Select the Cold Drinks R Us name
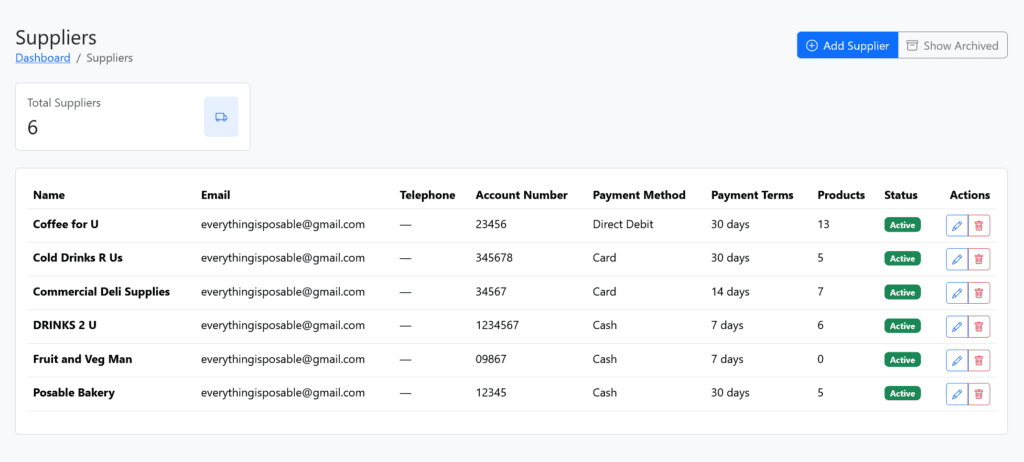Screen dimensions: 1024x462 (x=78, y=258)
